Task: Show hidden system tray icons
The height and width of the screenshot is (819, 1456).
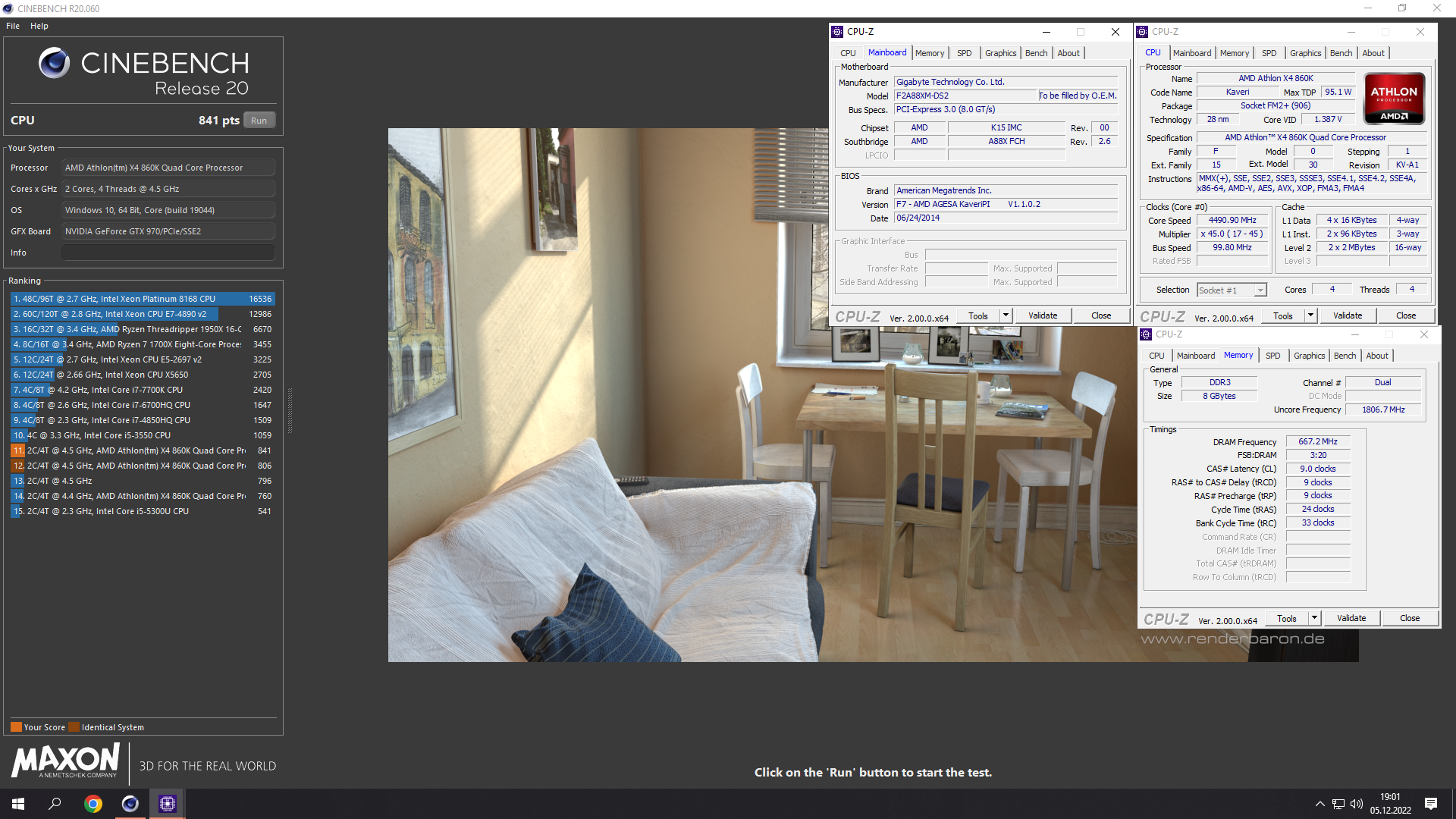Action: tap(1319, 804)
